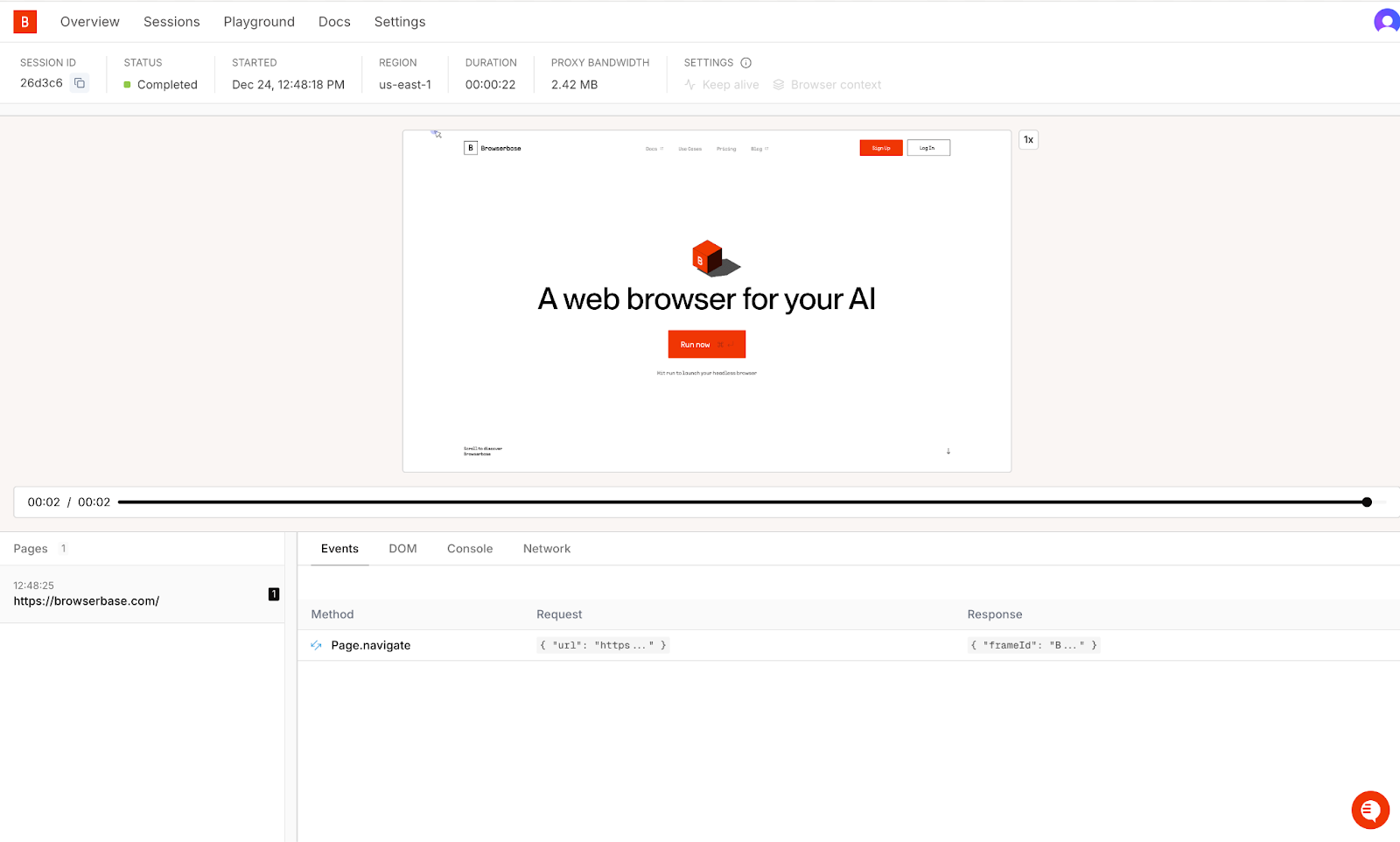Click the Run now button in replay
Screen dimensions: 1400x842
(707, 345)
